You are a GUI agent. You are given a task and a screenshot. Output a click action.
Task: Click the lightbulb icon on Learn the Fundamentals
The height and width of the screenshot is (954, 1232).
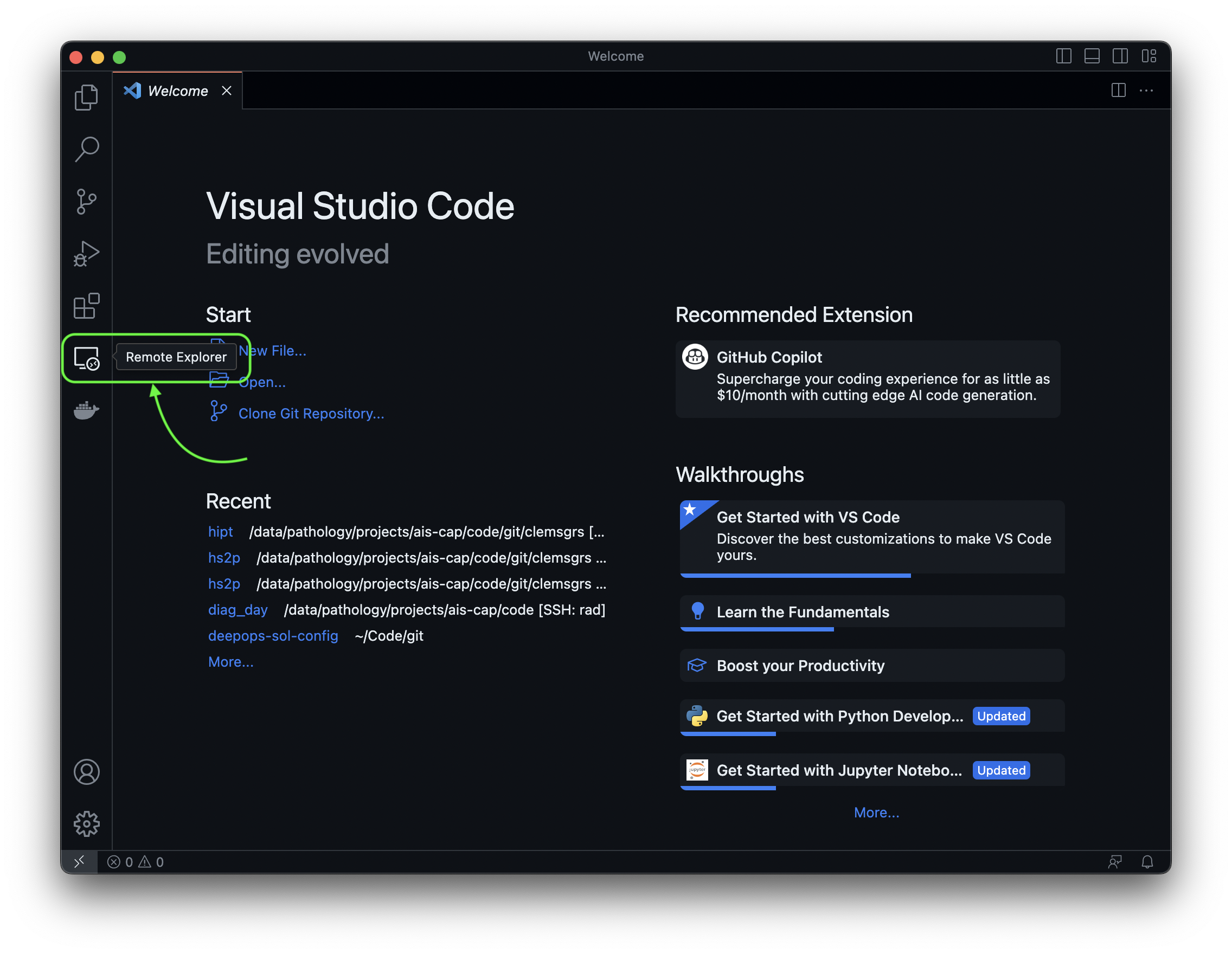tap(697, 611)
